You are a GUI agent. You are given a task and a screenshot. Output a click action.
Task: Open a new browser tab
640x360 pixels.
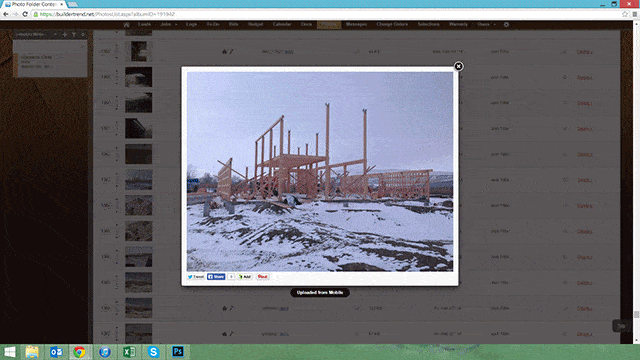pyautogui.click(x=73, y=4)
